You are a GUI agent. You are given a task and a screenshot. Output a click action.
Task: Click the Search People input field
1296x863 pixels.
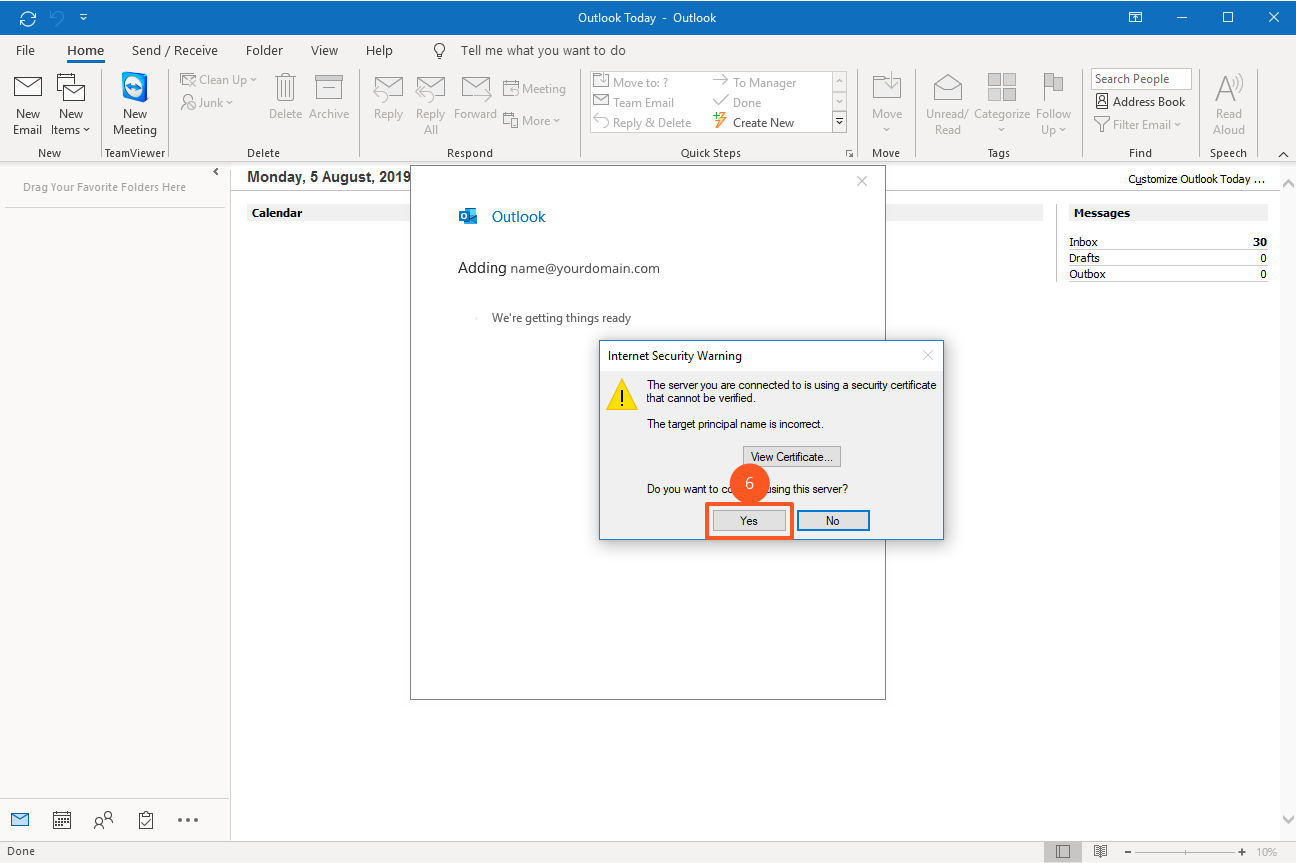coord(1140,79)
